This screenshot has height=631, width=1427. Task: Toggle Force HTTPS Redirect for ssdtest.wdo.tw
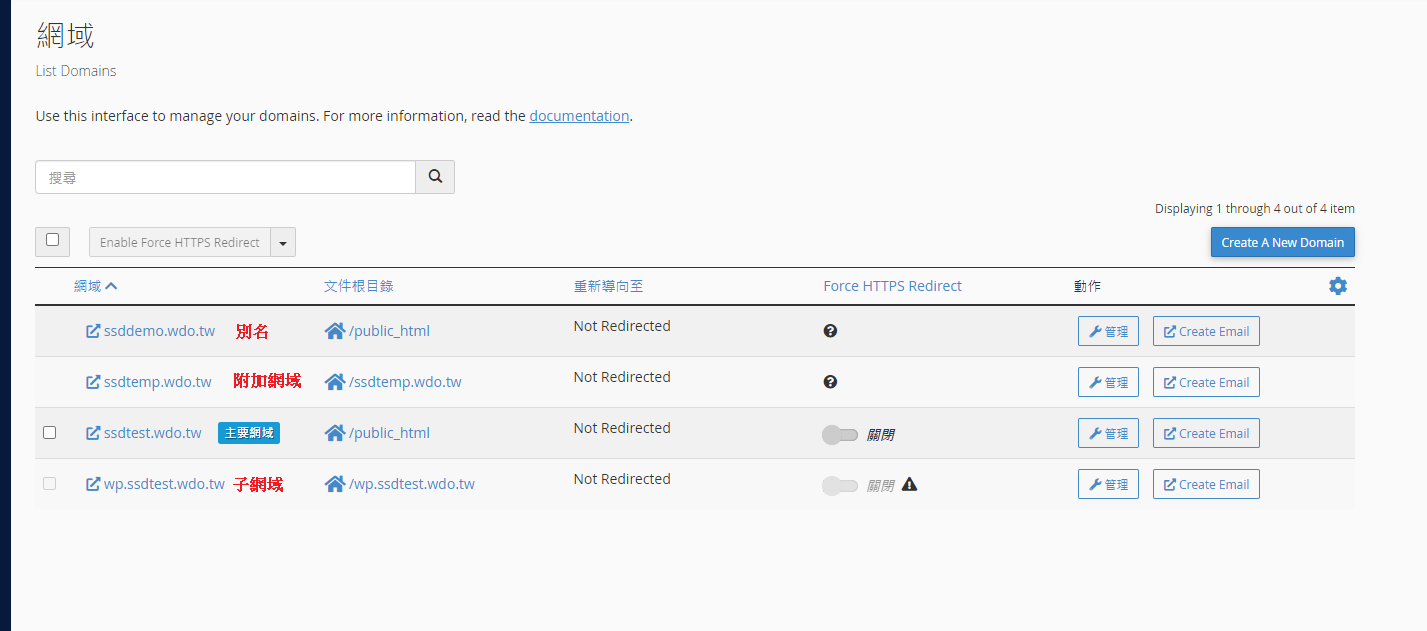pos(840,435)
